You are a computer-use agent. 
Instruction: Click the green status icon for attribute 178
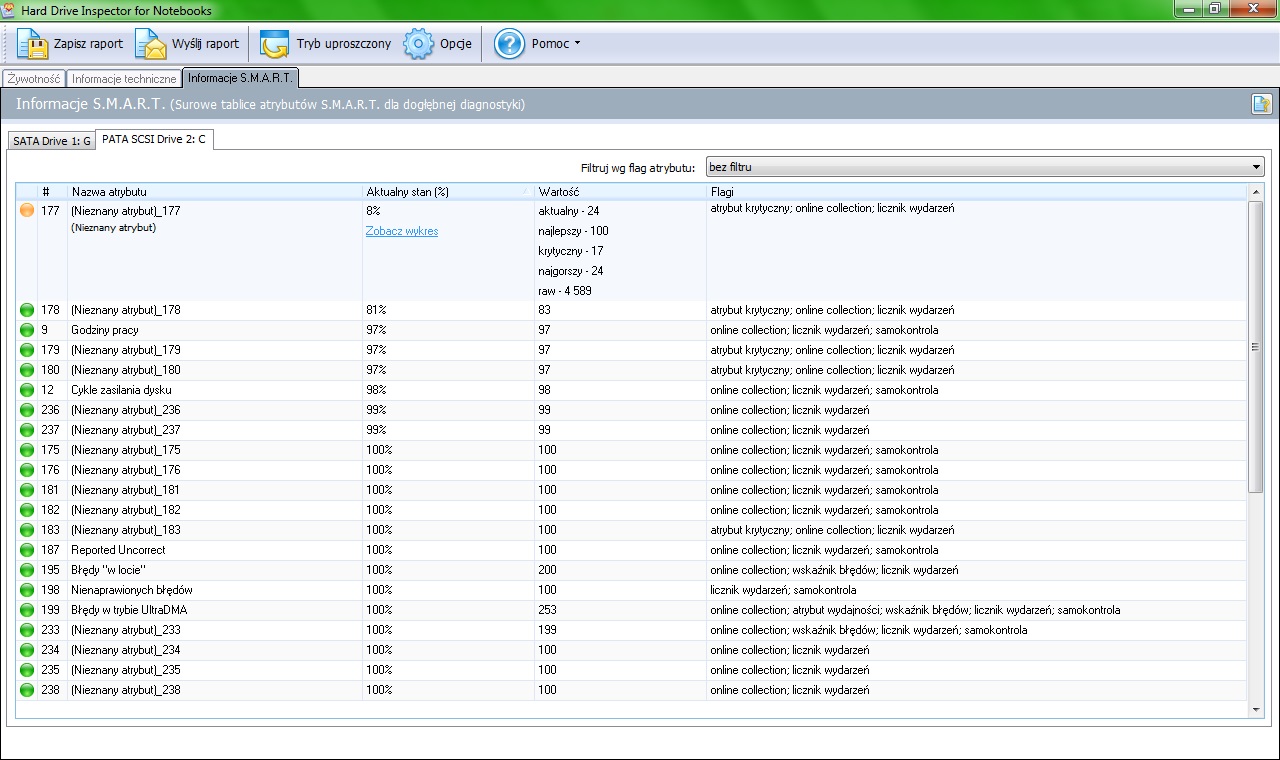tap(27, 310)
